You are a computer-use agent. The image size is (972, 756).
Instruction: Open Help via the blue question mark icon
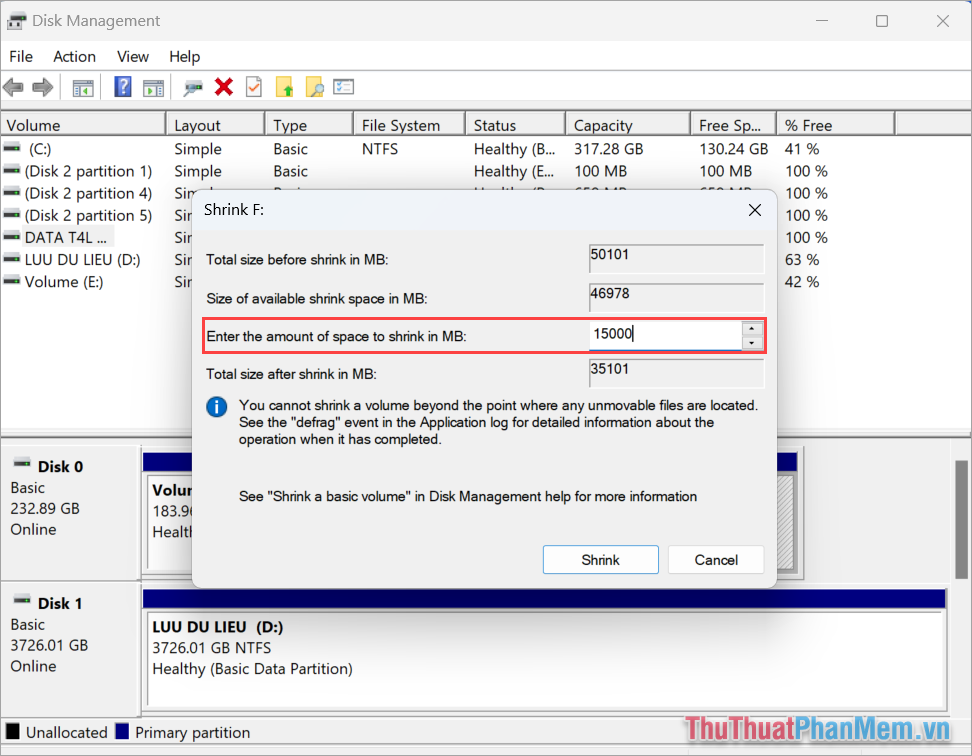[x=122, y=87]
